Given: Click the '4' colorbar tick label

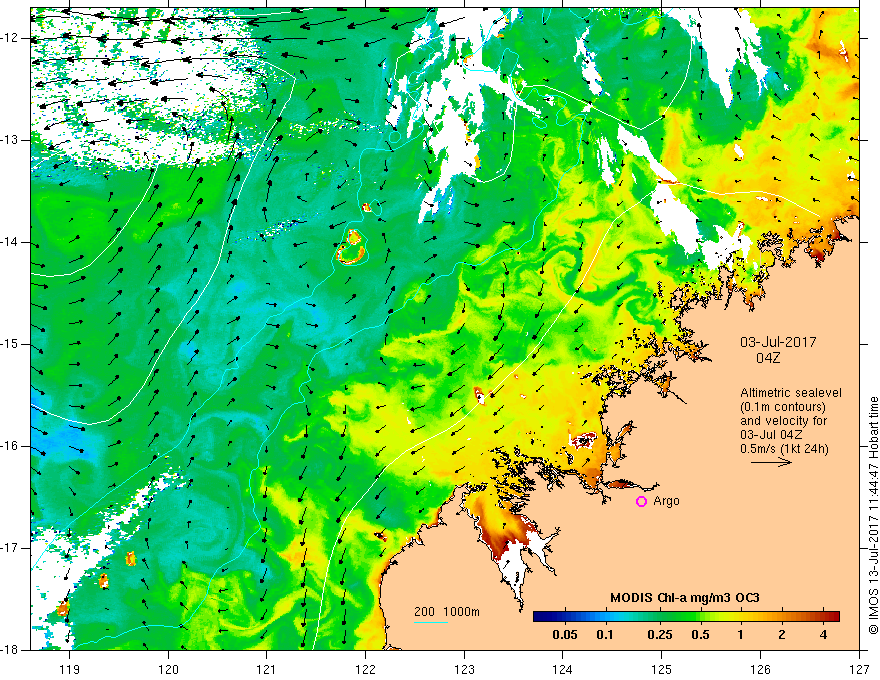Looking at the screenshot, I should click(x=823, y=635).
